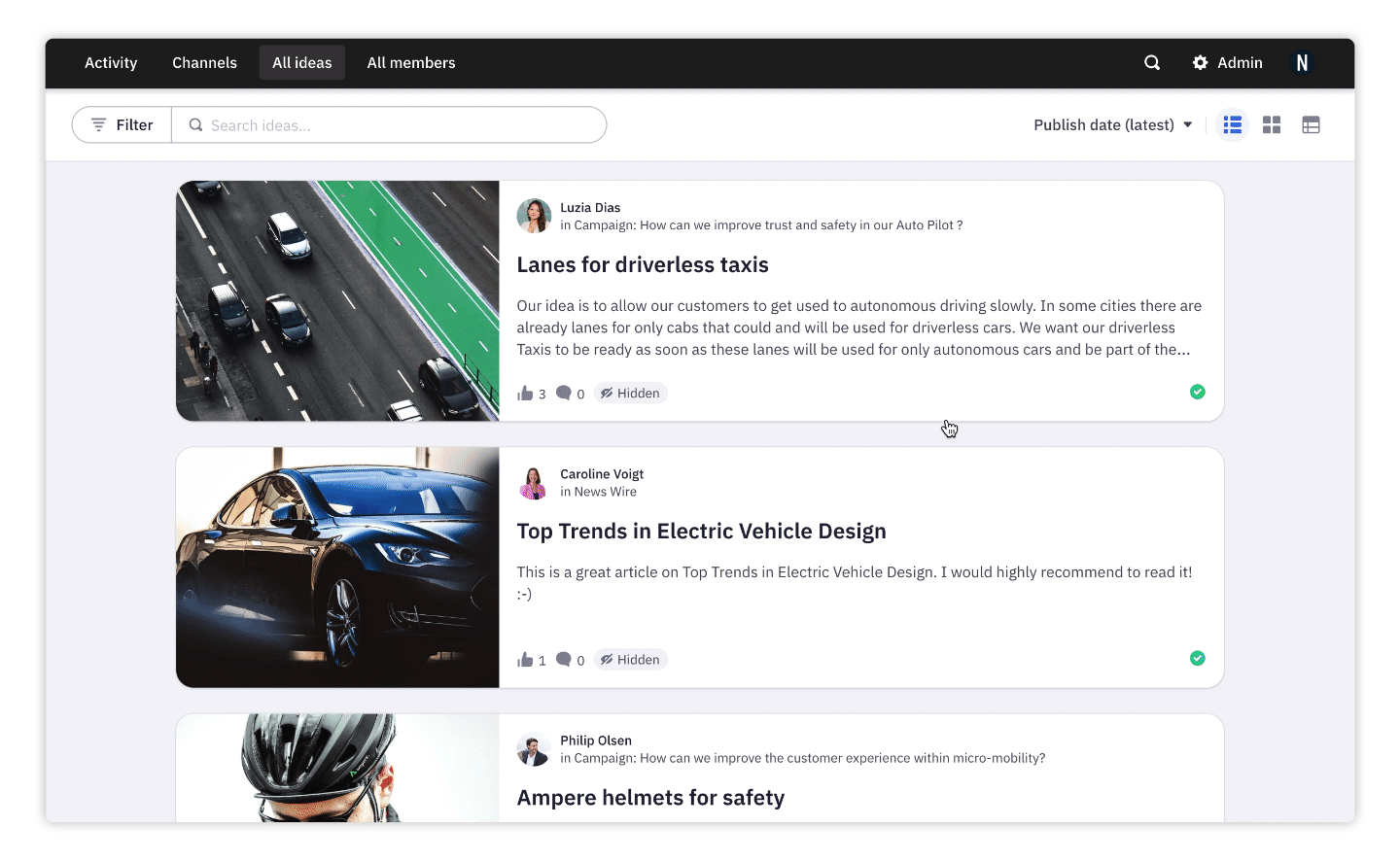Open the News Wire channel link
Image resolution: width=1400 pixels, height=861 pixels.
pos(606,492)
